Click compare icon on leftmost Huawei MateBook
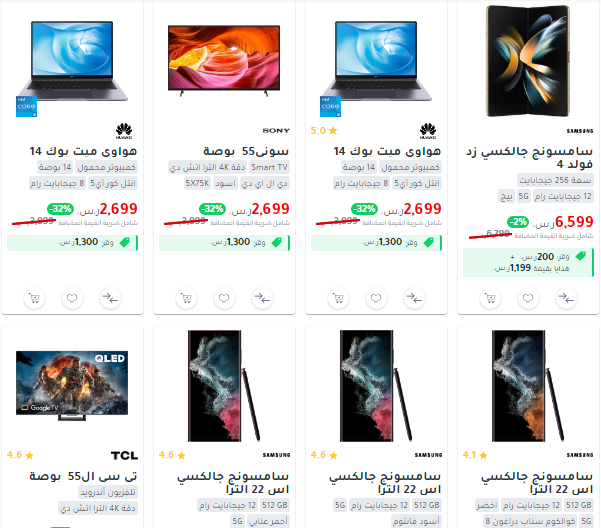 (110, 298)
